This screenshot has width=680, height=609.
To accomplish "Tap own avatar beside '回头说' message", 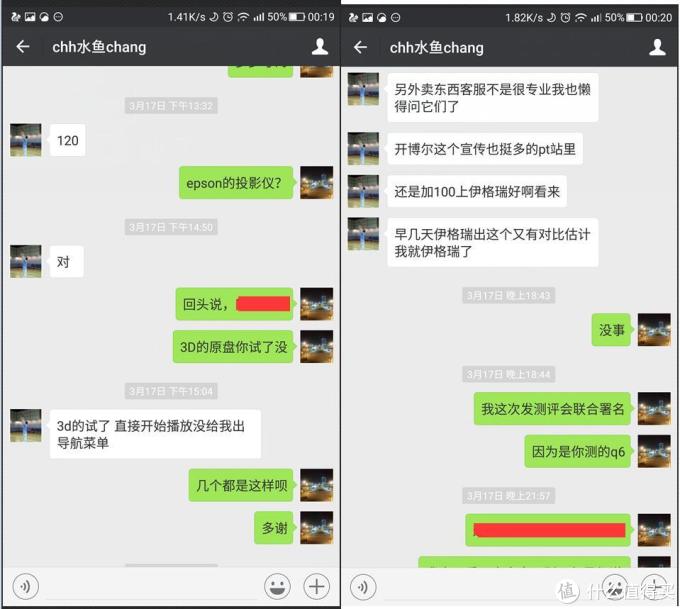I will point(317,304).
